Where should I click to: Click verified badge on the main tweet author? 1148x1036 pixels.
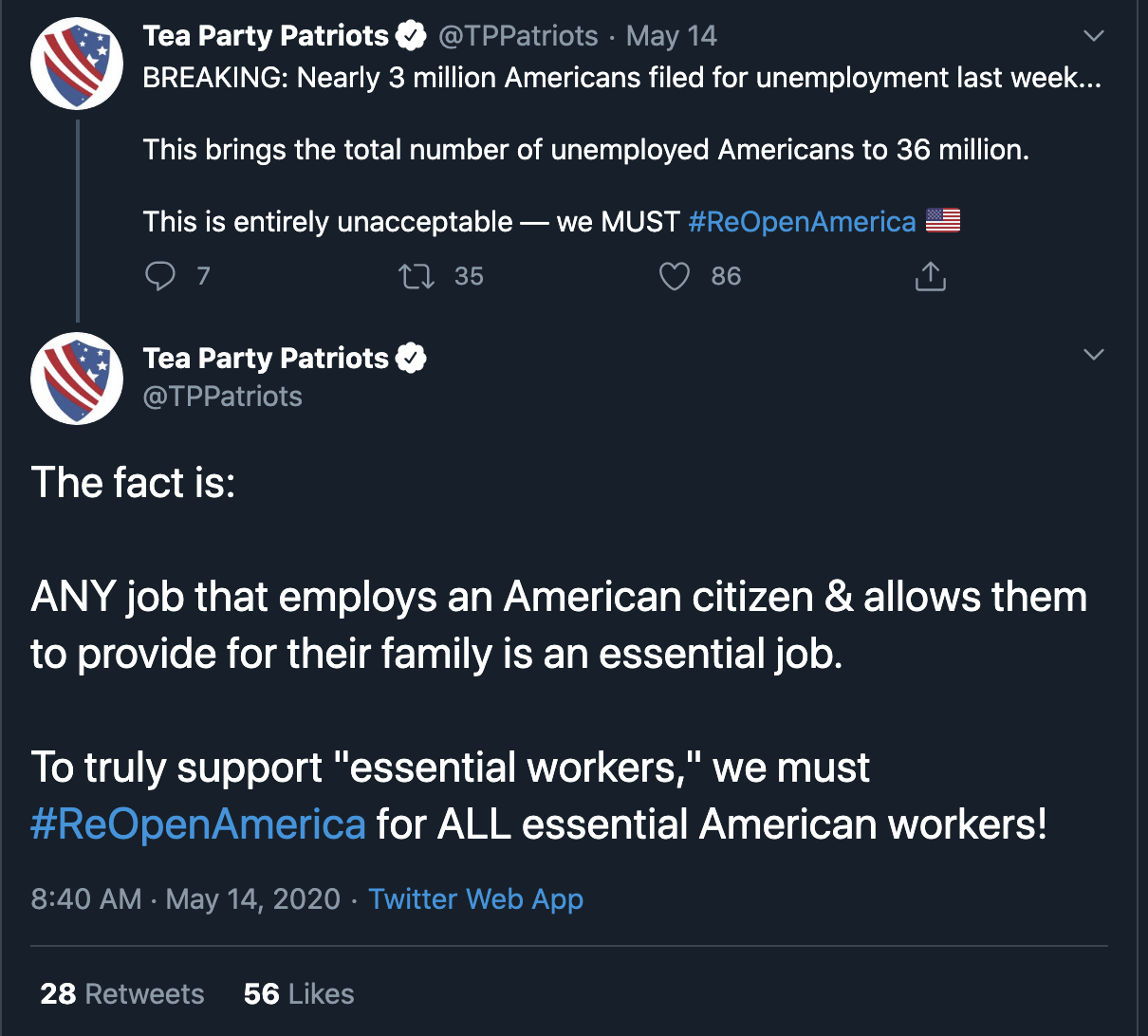point(411,359)
